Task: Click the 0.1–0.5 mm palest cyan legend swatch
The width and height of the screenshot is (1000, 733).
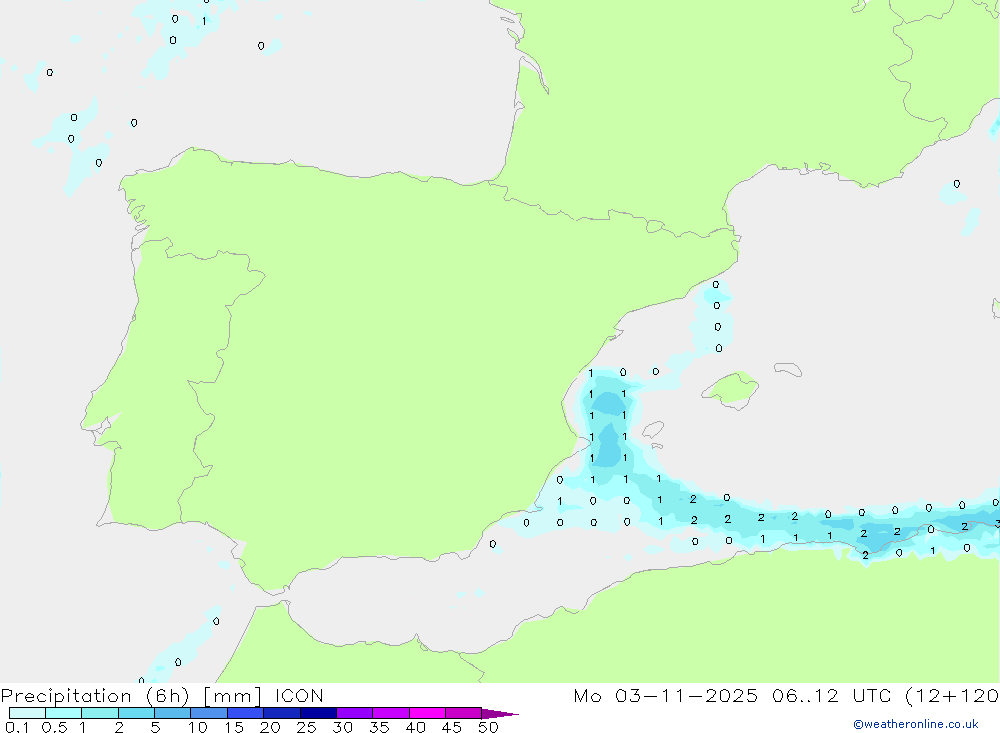Action: [x=27, y=713]
